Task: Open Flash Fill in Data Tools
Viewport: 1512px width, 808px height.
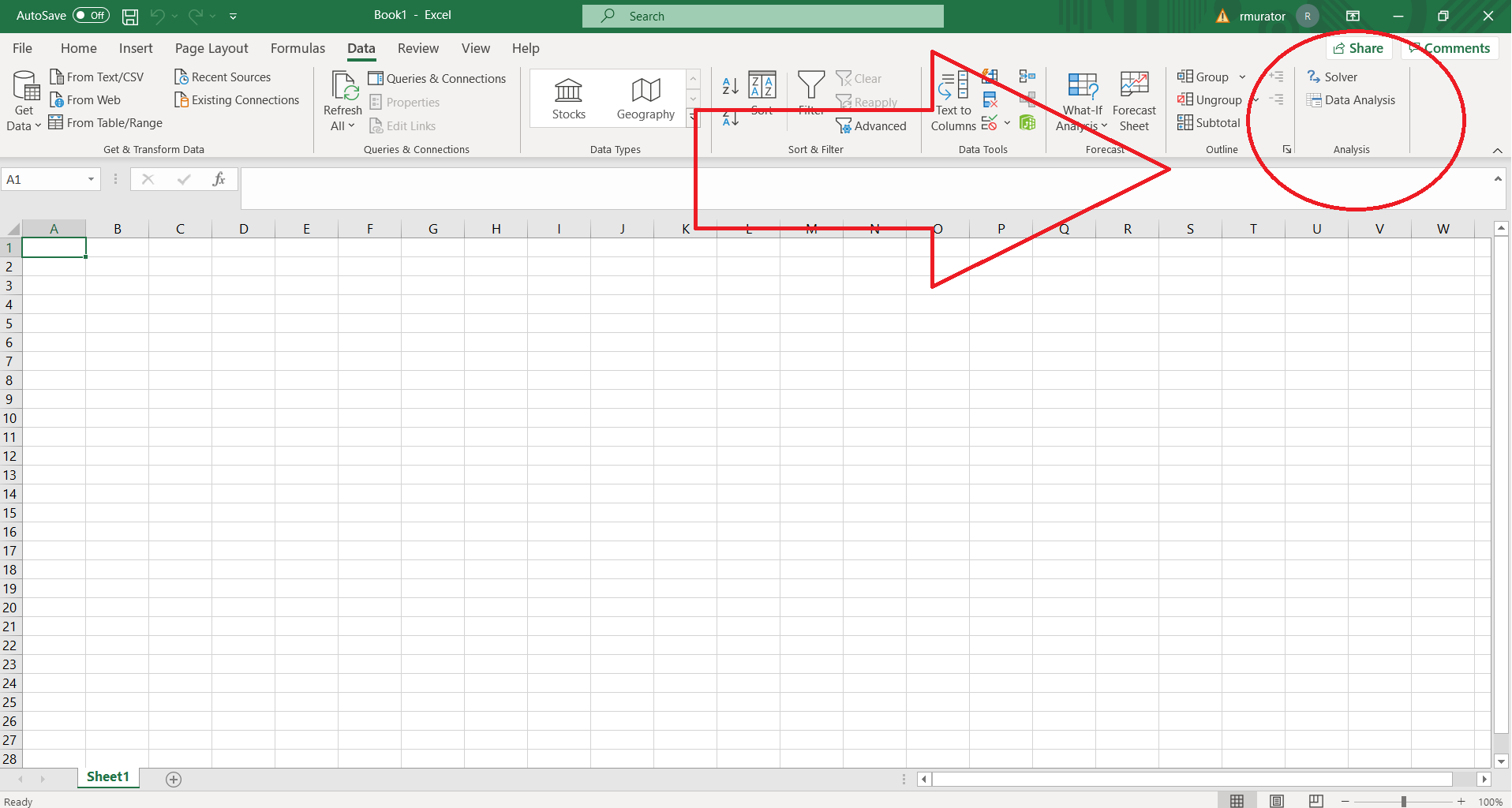Action: pyautogui.click(x=990, y=76)
